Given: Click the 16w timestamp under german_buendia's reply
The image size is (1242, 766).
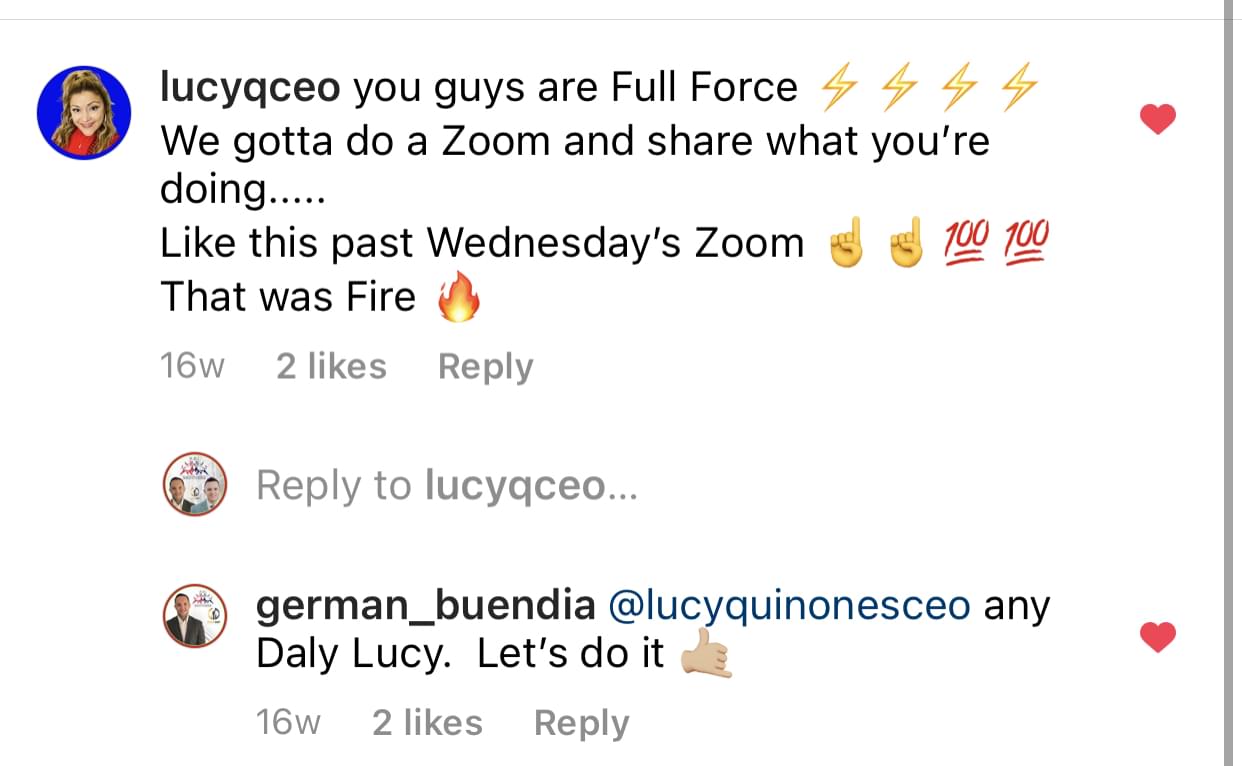Looking at the screenshot, I should [x=288, y=723].
